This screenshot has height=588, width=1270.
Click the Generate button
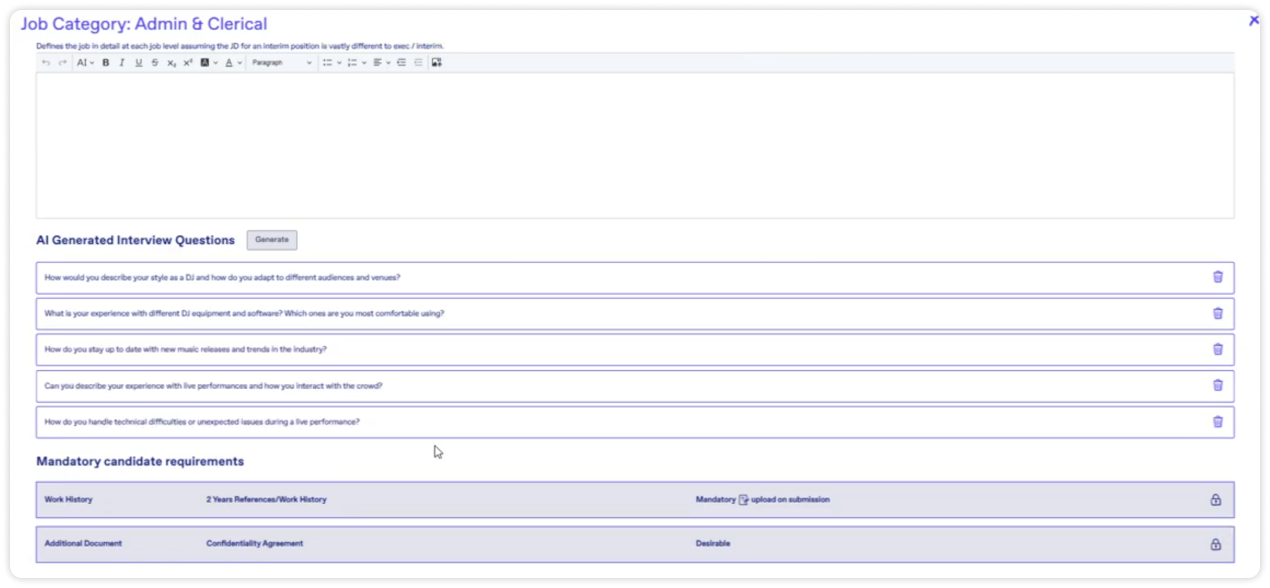click(272, 240)
